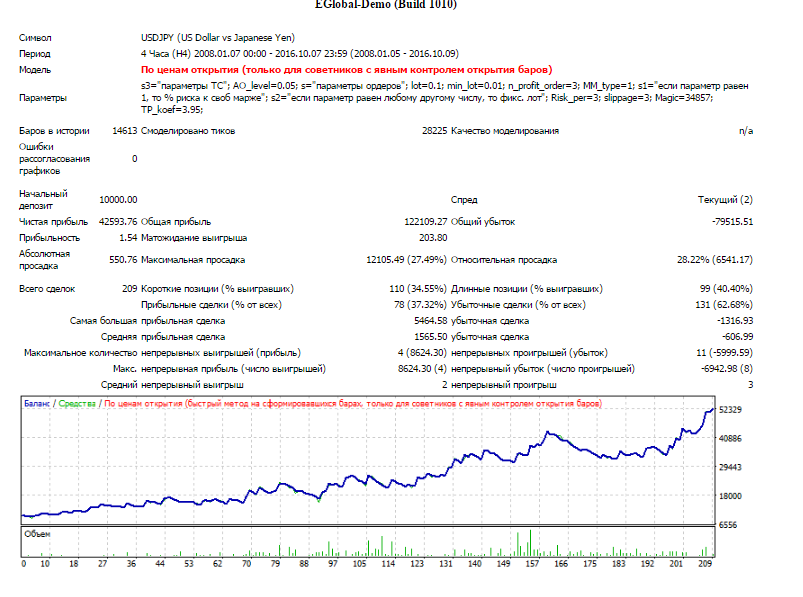Click the average losing trade value -606.99
This screenshot has height=597, width=803.
[x=737, y=337]
